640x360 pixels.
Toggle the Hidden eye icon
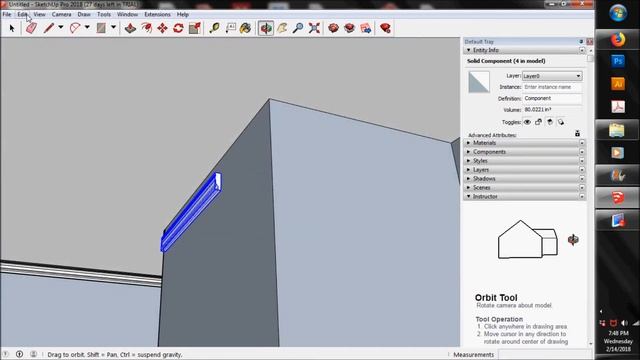[x=527, y=122]
